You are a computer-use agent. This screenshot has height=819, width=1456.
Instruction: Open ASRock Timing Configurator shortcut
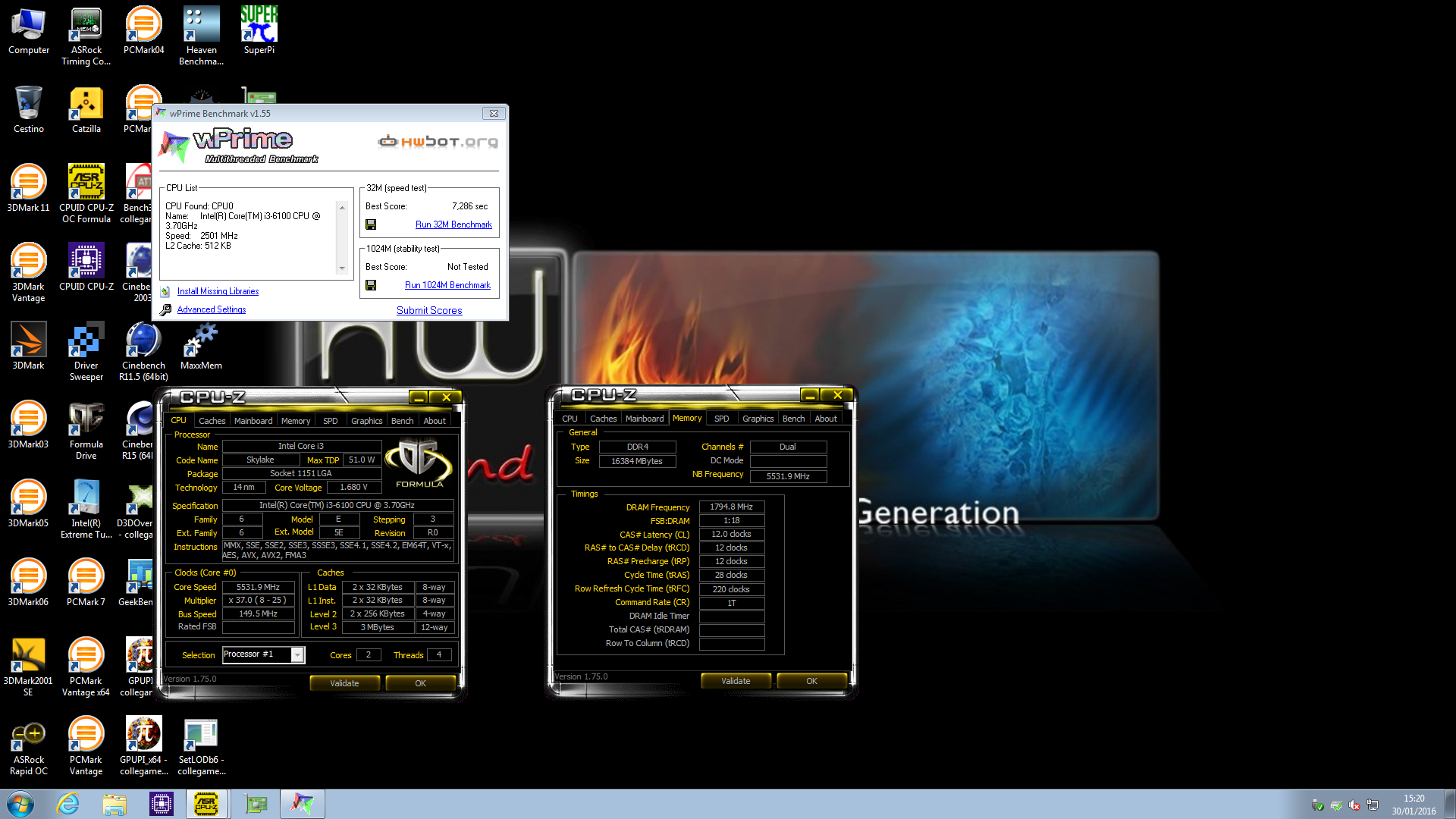(x=86, y=36)
